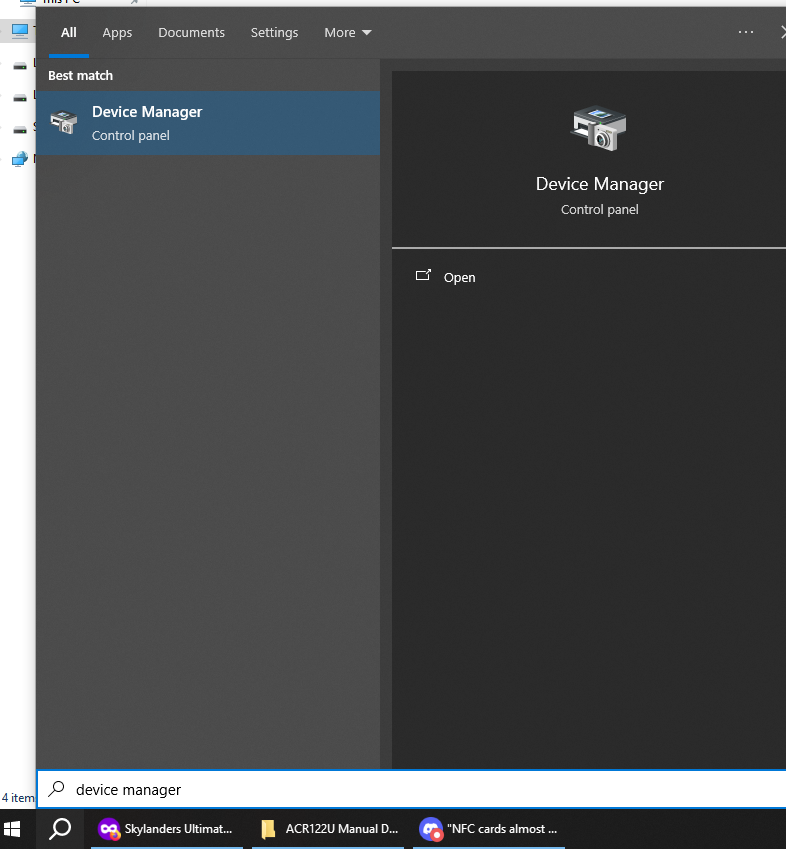This screenshot has height=849, width=800.
Task: Select the This PC icon in Explorer sidebar
Action: pyautogui.click(x=20, y=30)
